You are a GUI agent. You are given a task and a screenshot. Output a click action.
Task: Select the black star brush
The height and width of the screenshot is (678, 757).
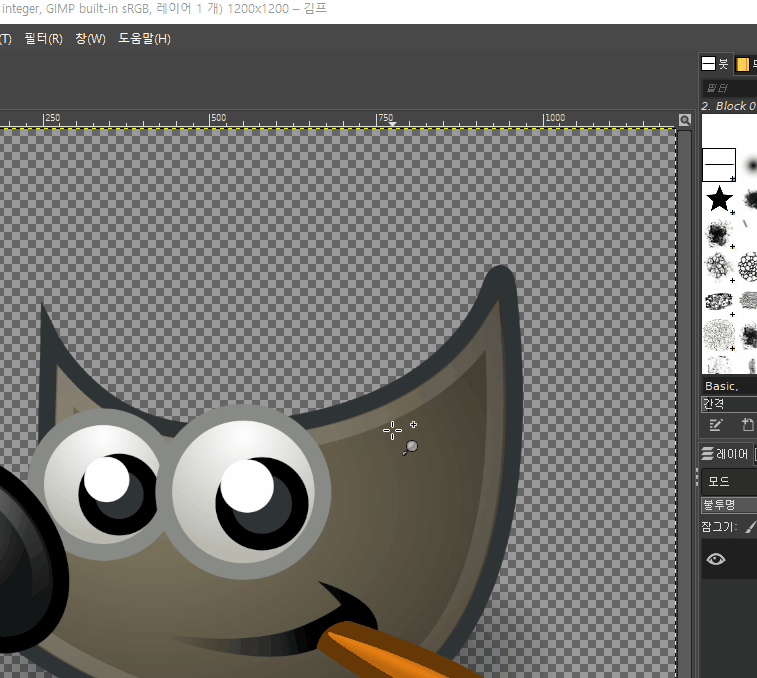719,198
